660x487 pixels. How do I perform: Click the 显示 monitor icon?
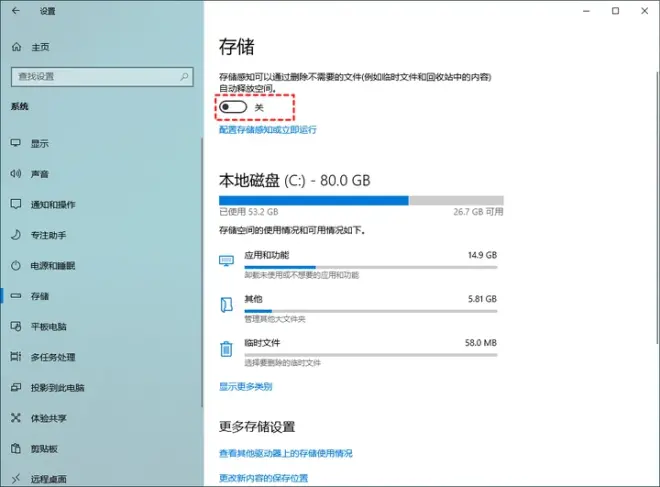[16, 143]
